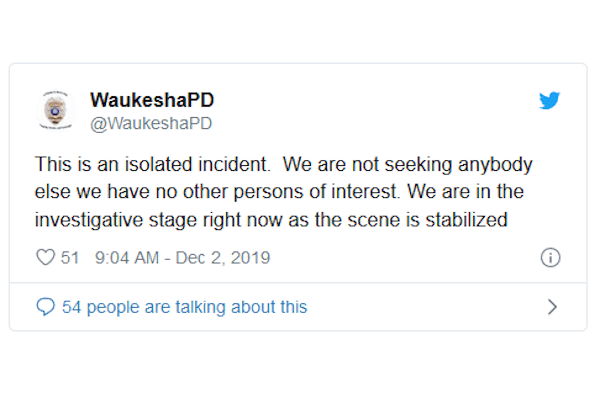Like the tweet with the heart icon
The image size is (600, 400).
45,258
